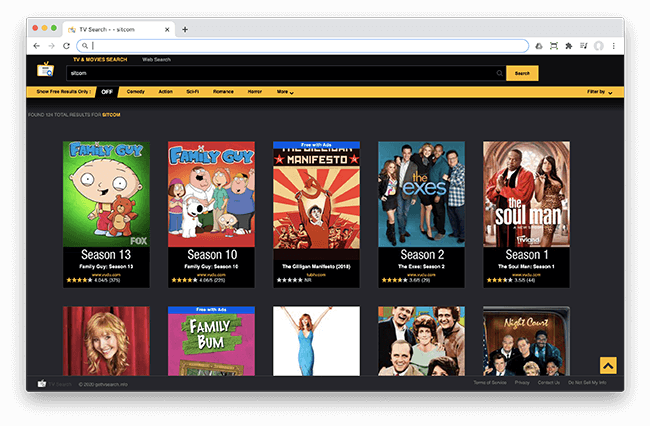Switch to the Web Search tab
Viewport: 650px width, 426px height.
[x=156, y=60]
